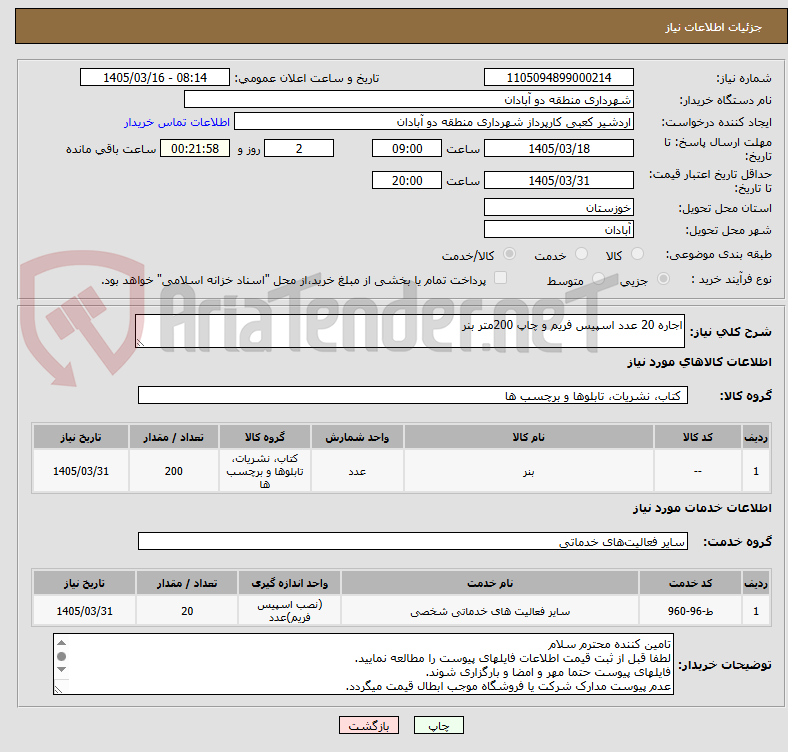Click the شرح کلی نیاز description textarea
The width and height of the screenshot is (788, 752).
pyautogui.click(x=410, y=331)
